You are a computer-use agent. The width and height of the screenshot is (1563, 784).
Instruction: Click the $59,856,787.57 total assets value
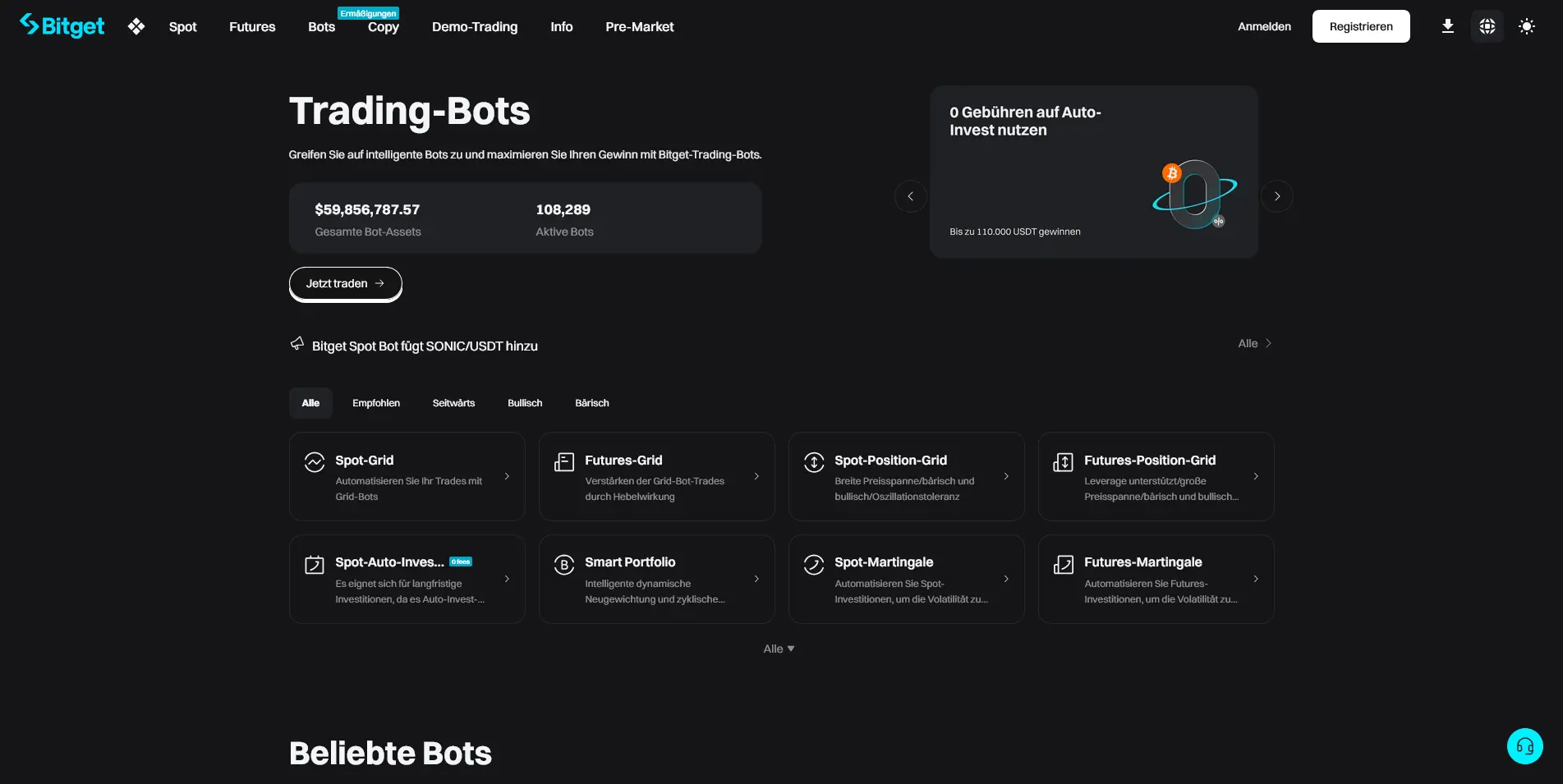pyautogui.click(x=367, y=210)
